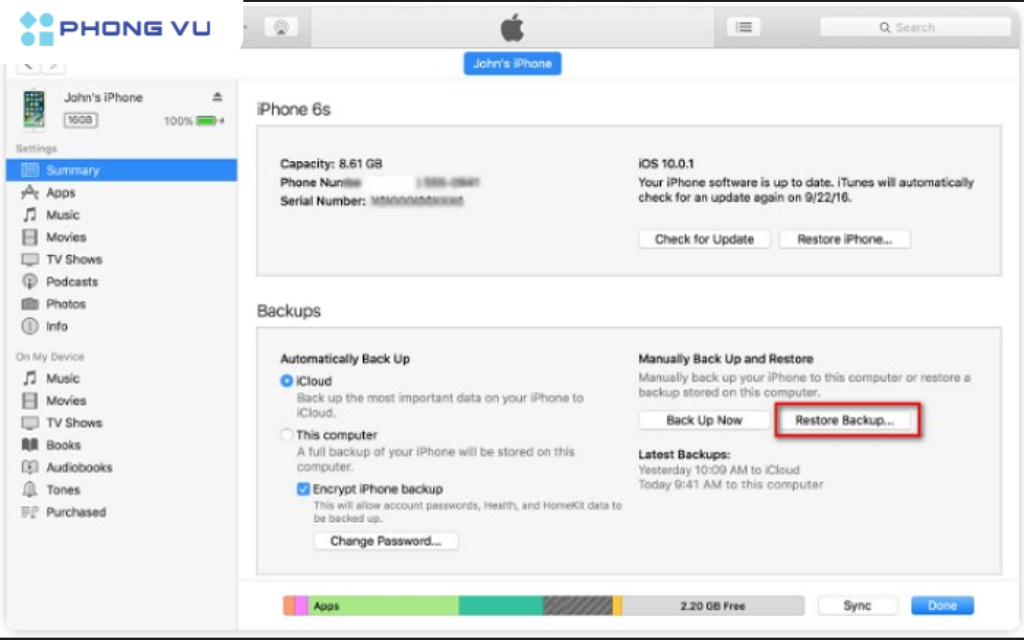Click the Search field

(915, 27)
